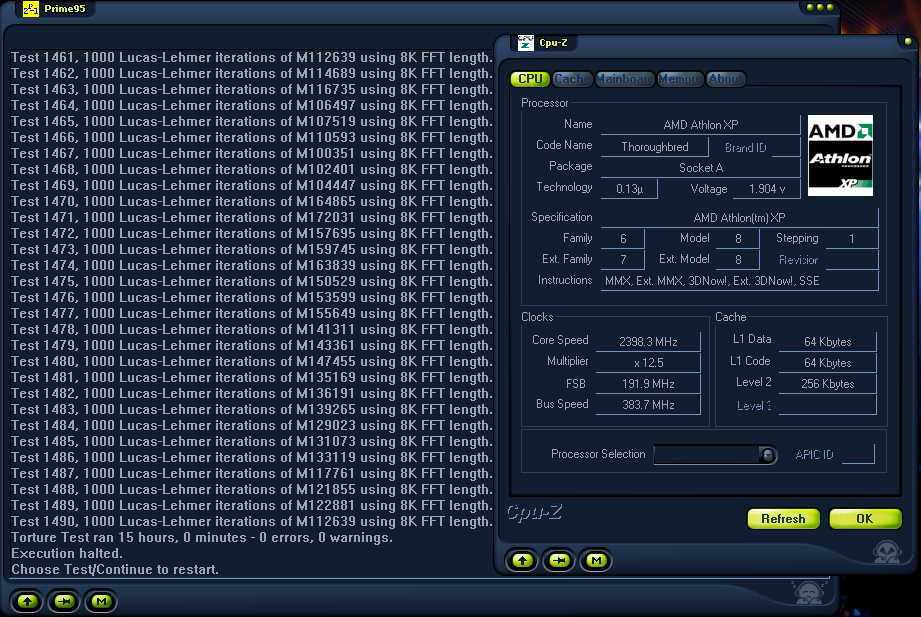Click the Prime95 title bar icon
The height and width of the screenshot is (617, 921).
pyautogui.click(x=31, y=9)
